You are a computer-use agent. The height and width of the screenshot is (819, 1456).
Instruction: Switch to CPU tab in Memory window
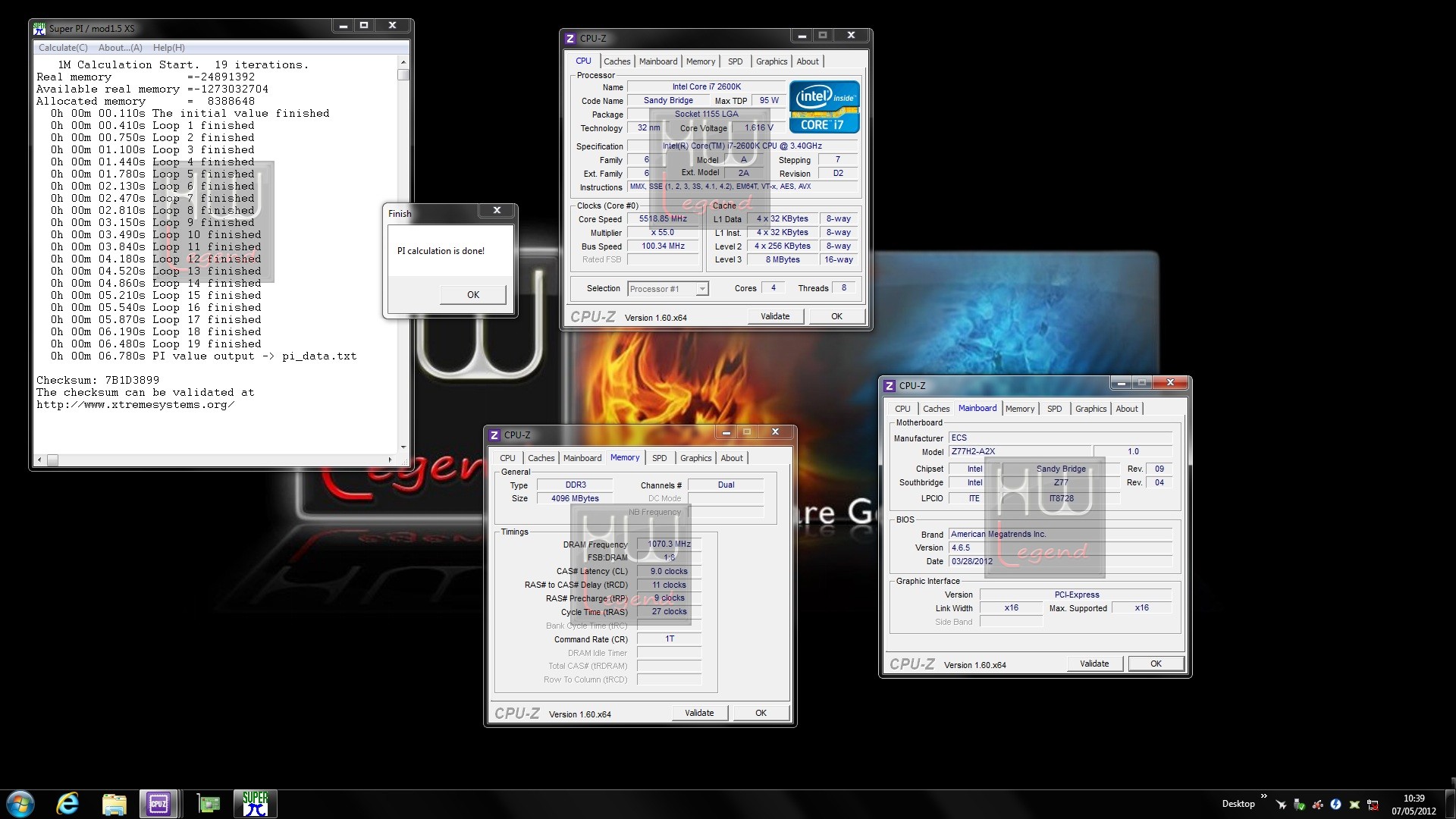(x=507, y=458)
